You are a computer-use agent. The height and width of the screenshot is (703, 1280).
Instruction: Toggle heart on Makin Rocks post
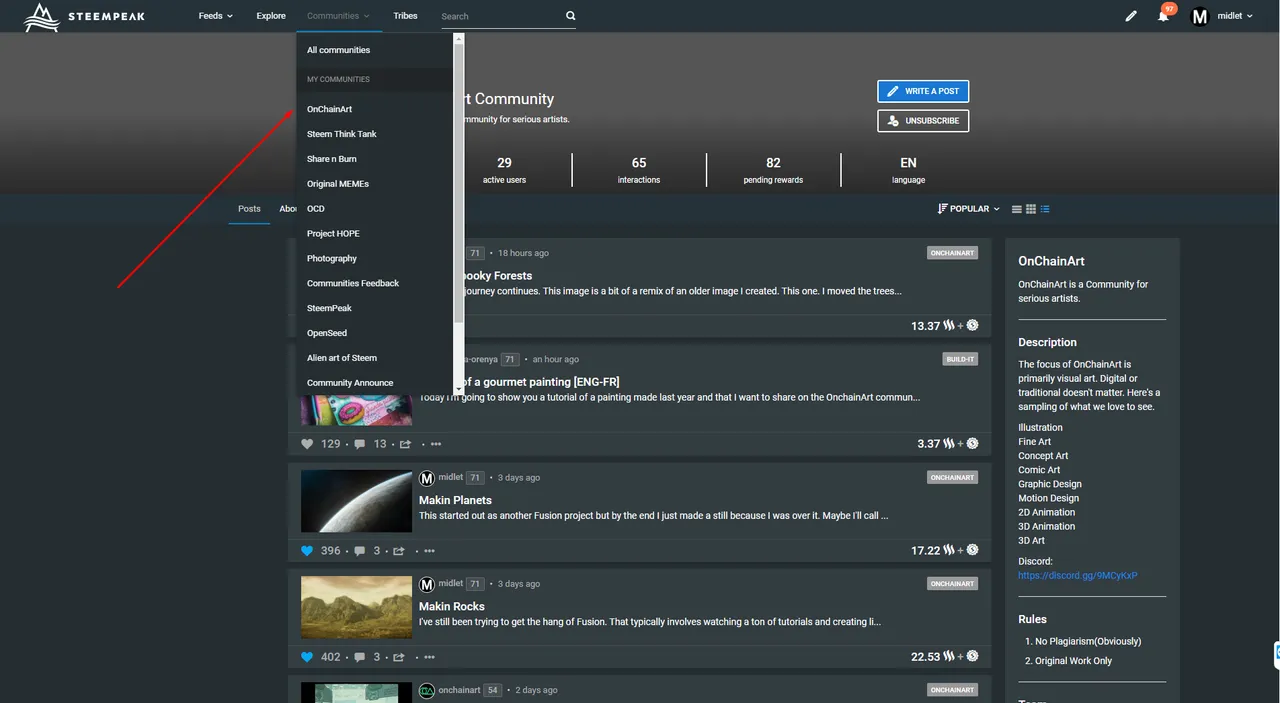pos(307,657)
